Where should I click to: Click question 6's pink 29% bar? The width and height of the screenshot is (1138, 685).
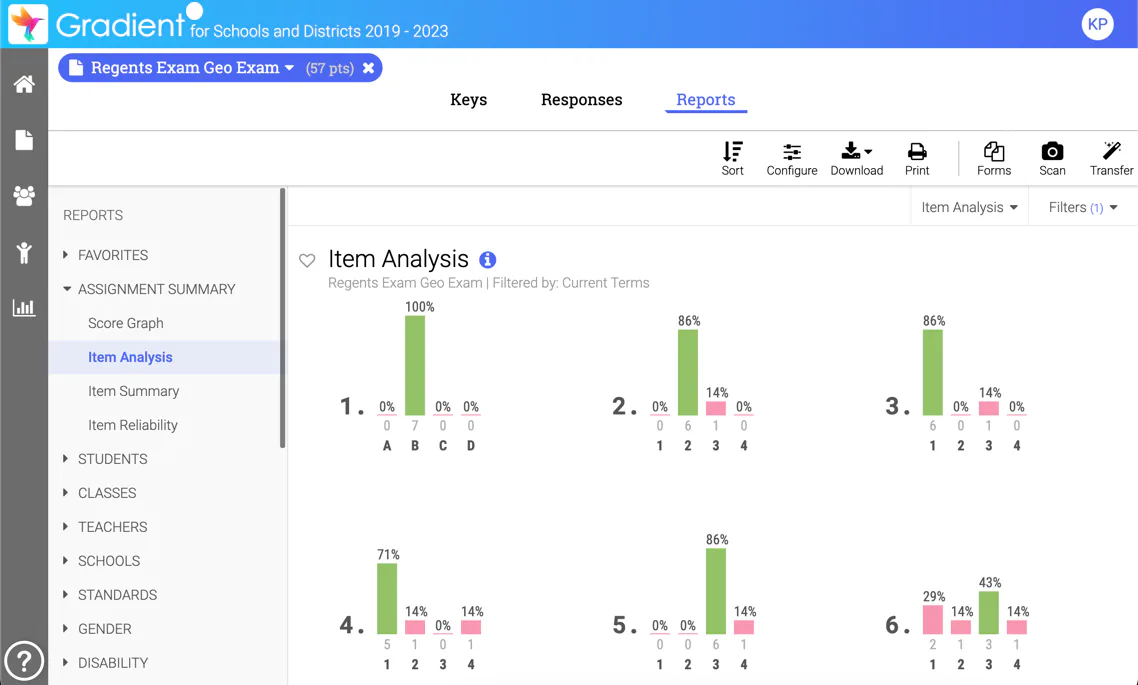coord(933,620)
